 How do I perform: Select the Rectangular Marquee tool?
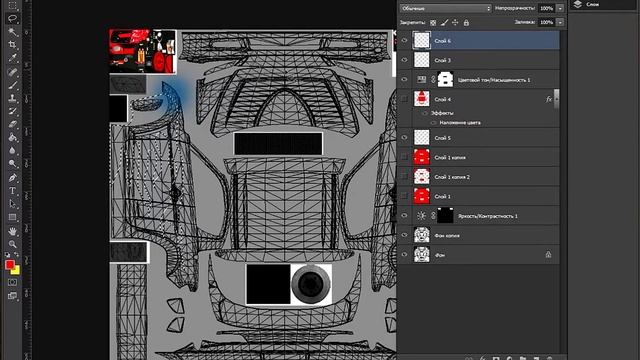coord(12,5)
